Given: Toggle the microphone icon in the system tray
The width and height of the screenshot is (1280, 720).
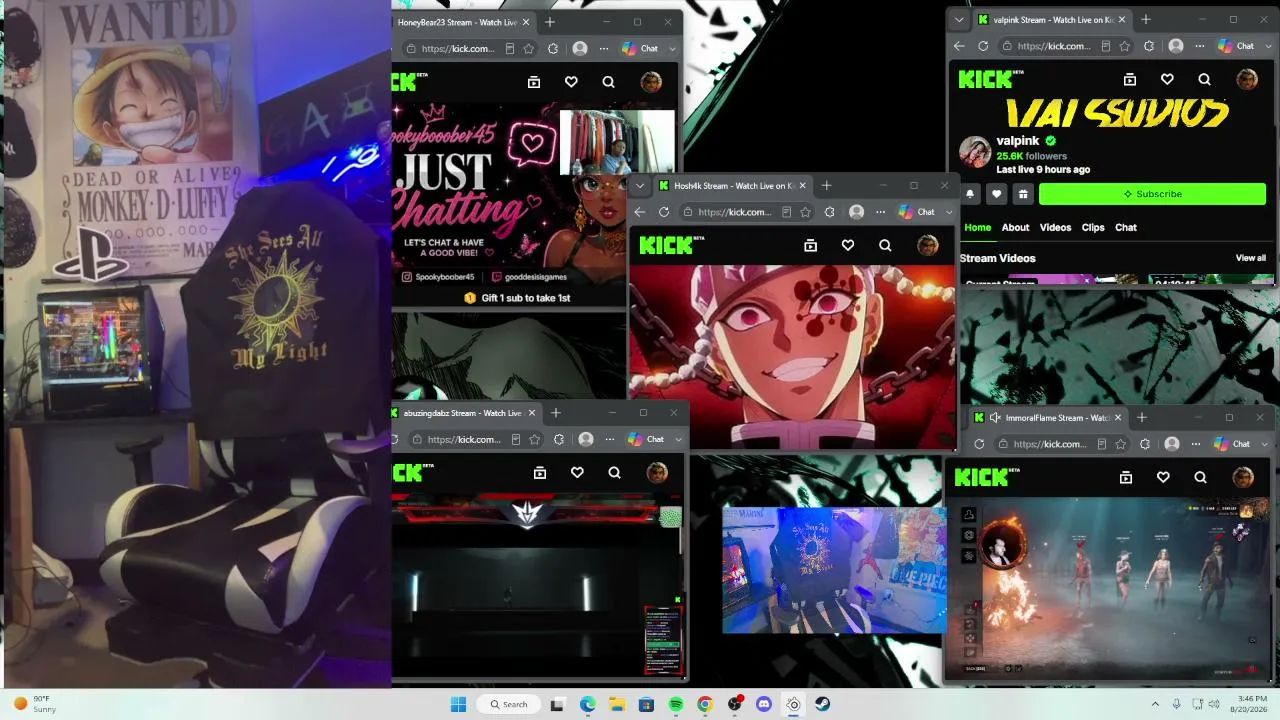Looking at the screenshot, I should coord(1176,704).
